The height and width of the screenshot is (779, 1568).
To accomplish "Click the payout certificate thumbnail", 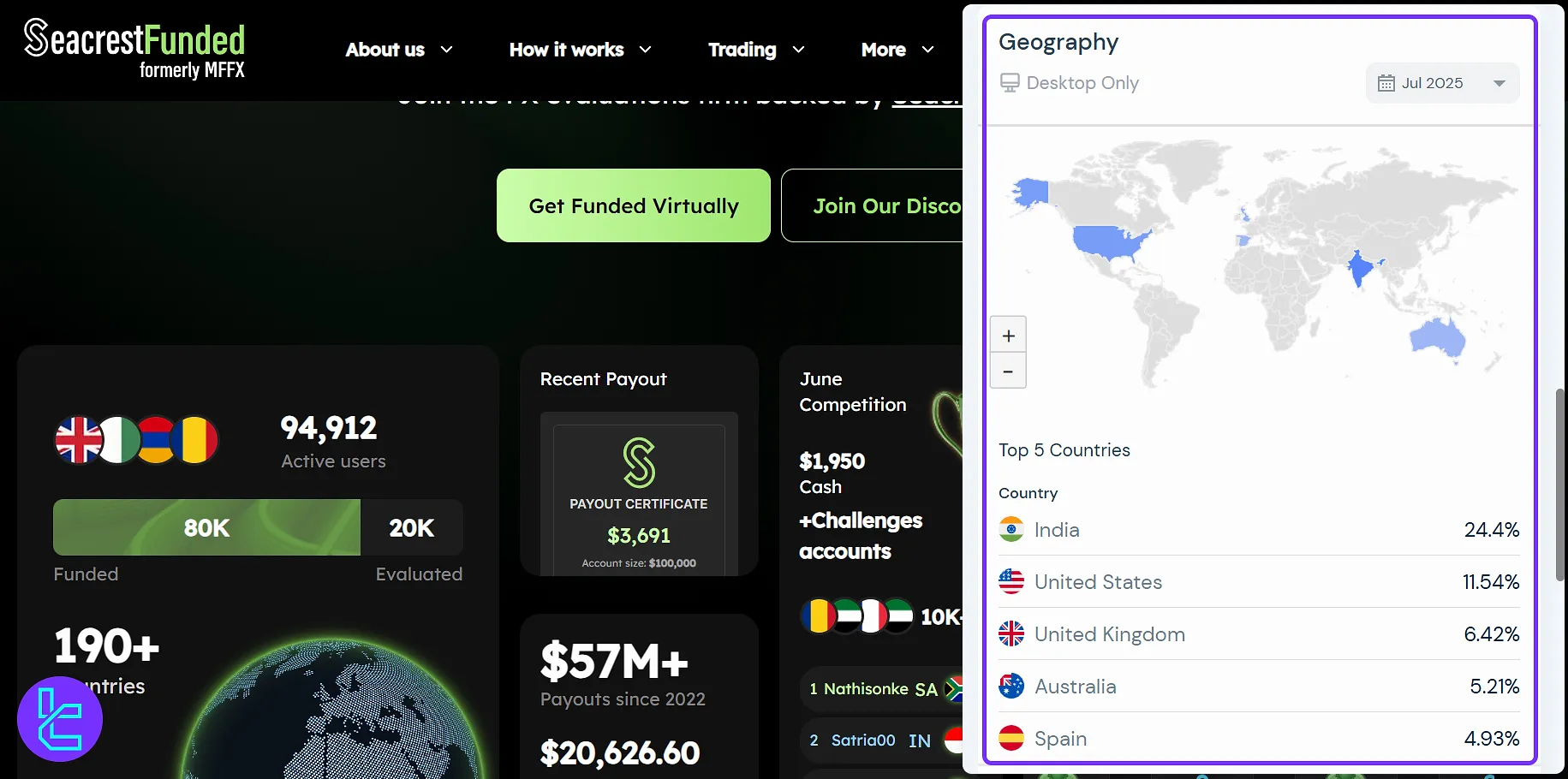I will click(x=639, y=497).
